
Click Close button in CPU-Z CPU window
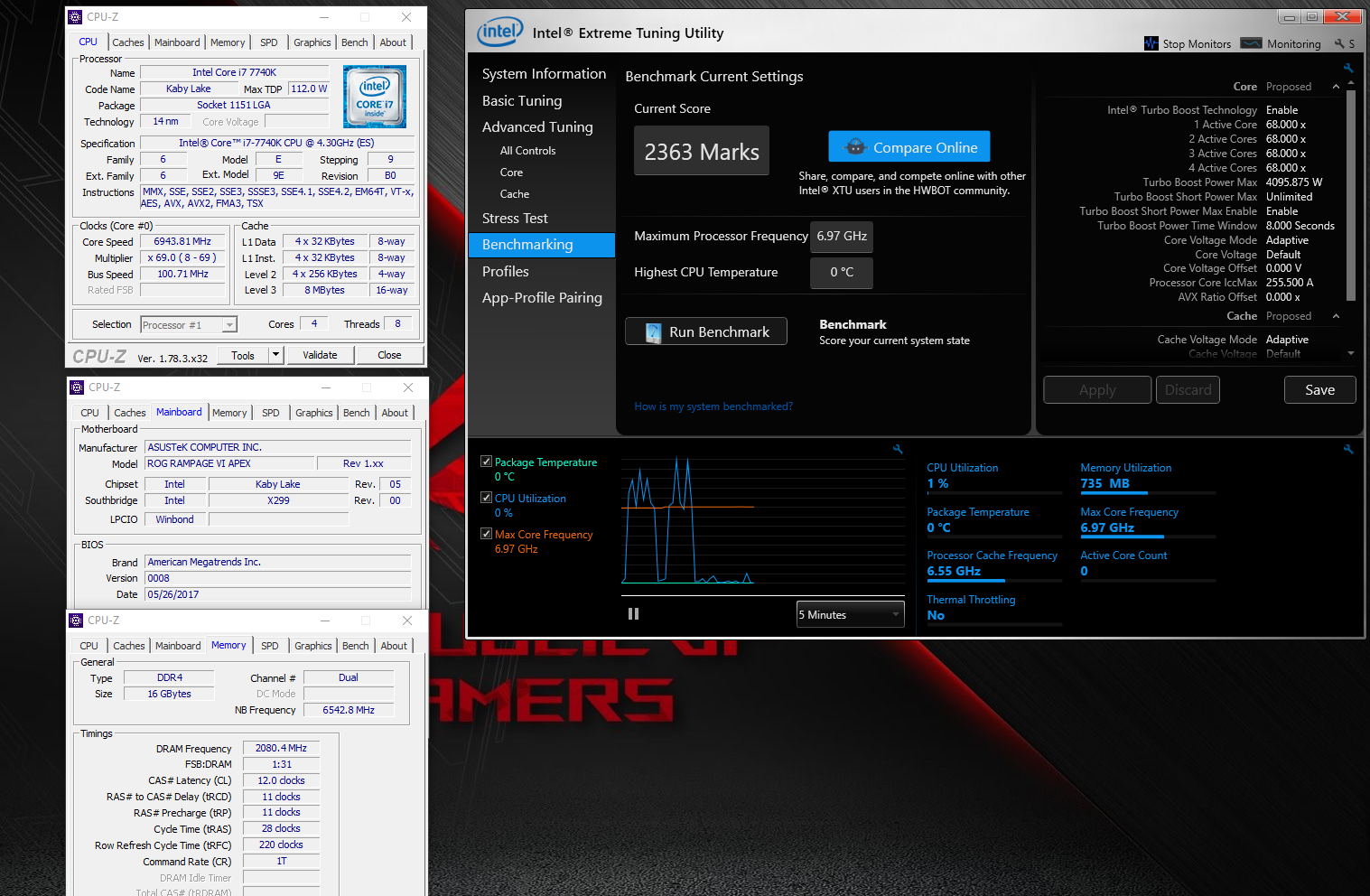point(389,355)
